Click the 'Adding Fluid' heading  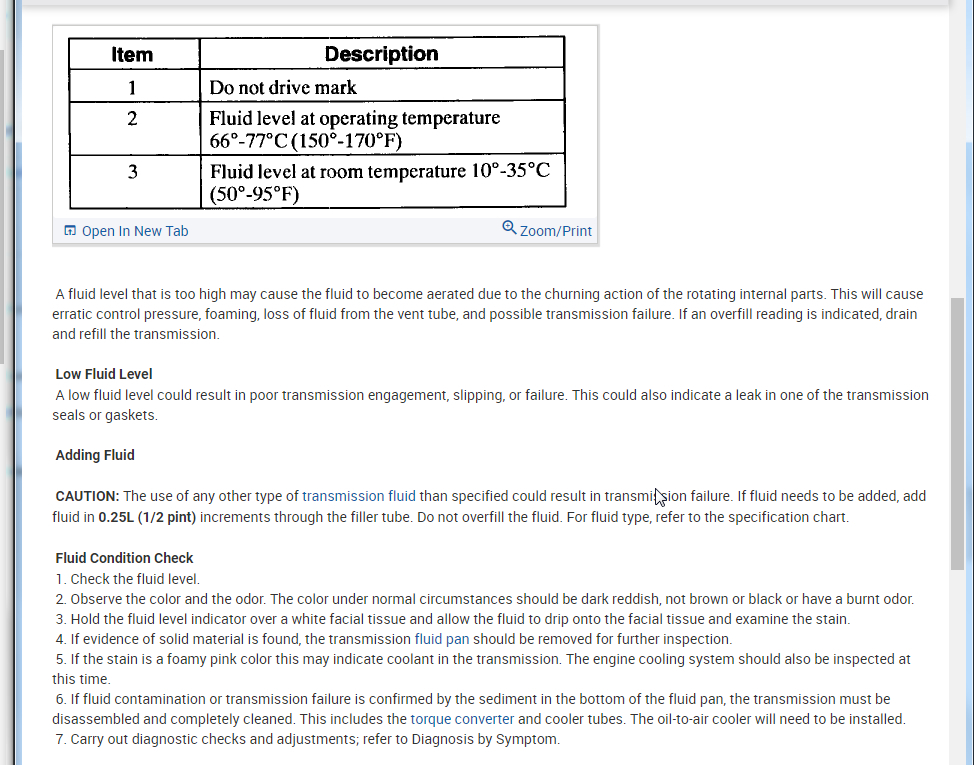[x=95, y=455]
